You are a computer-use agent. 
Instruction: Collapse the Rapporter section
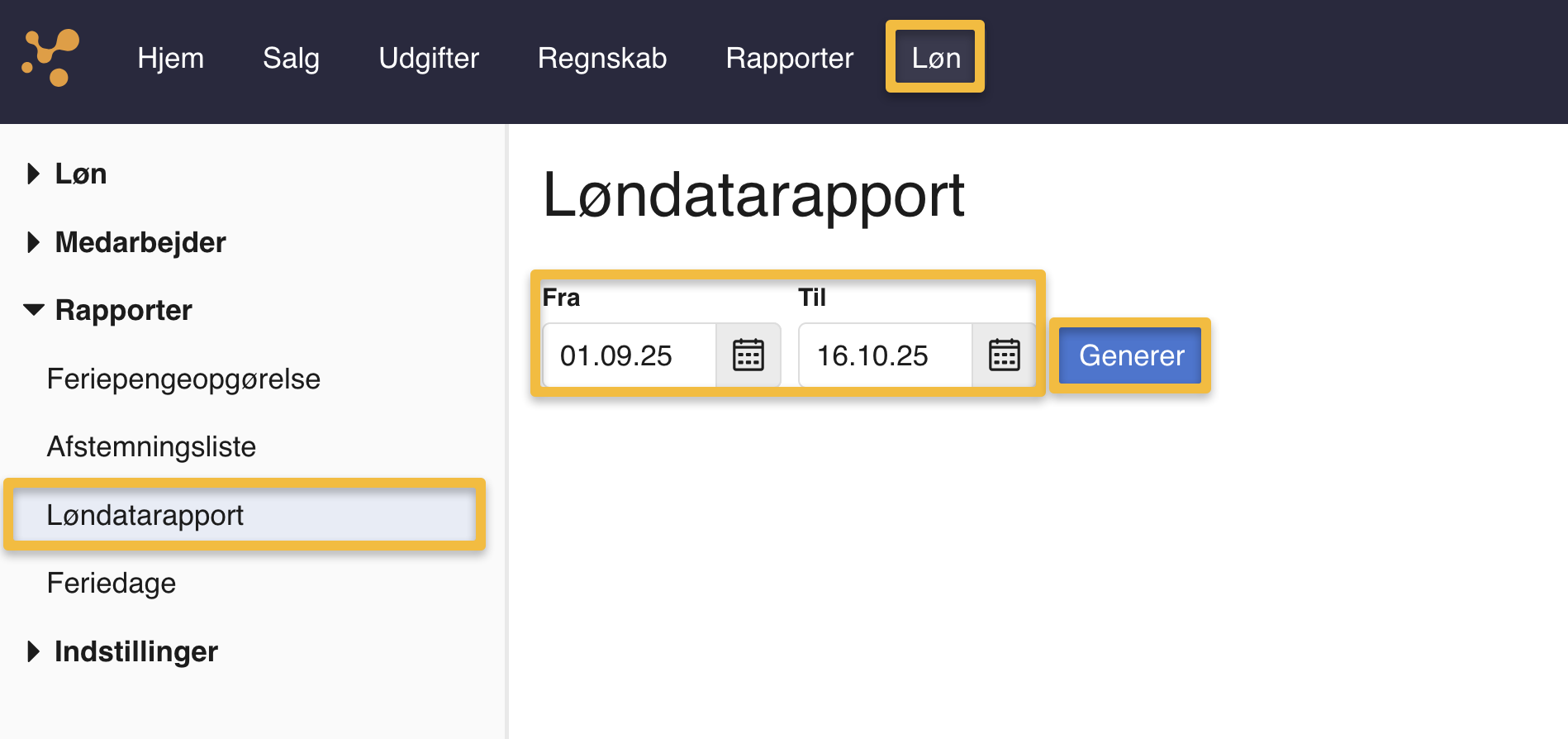(x=123, y=310)
